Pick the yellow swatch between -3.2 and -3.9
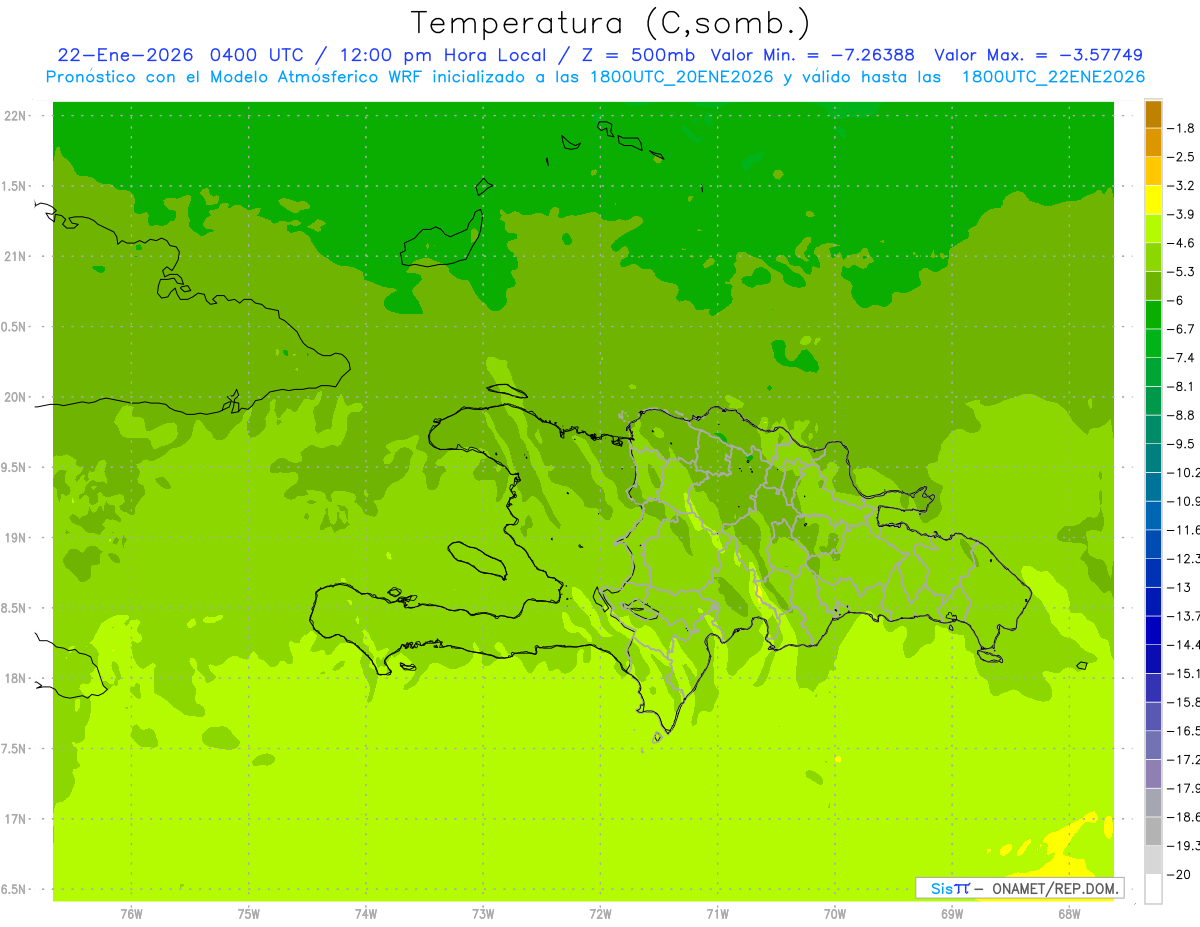This screenshot has height=927, width=1200. click(x=1153, y=200)
